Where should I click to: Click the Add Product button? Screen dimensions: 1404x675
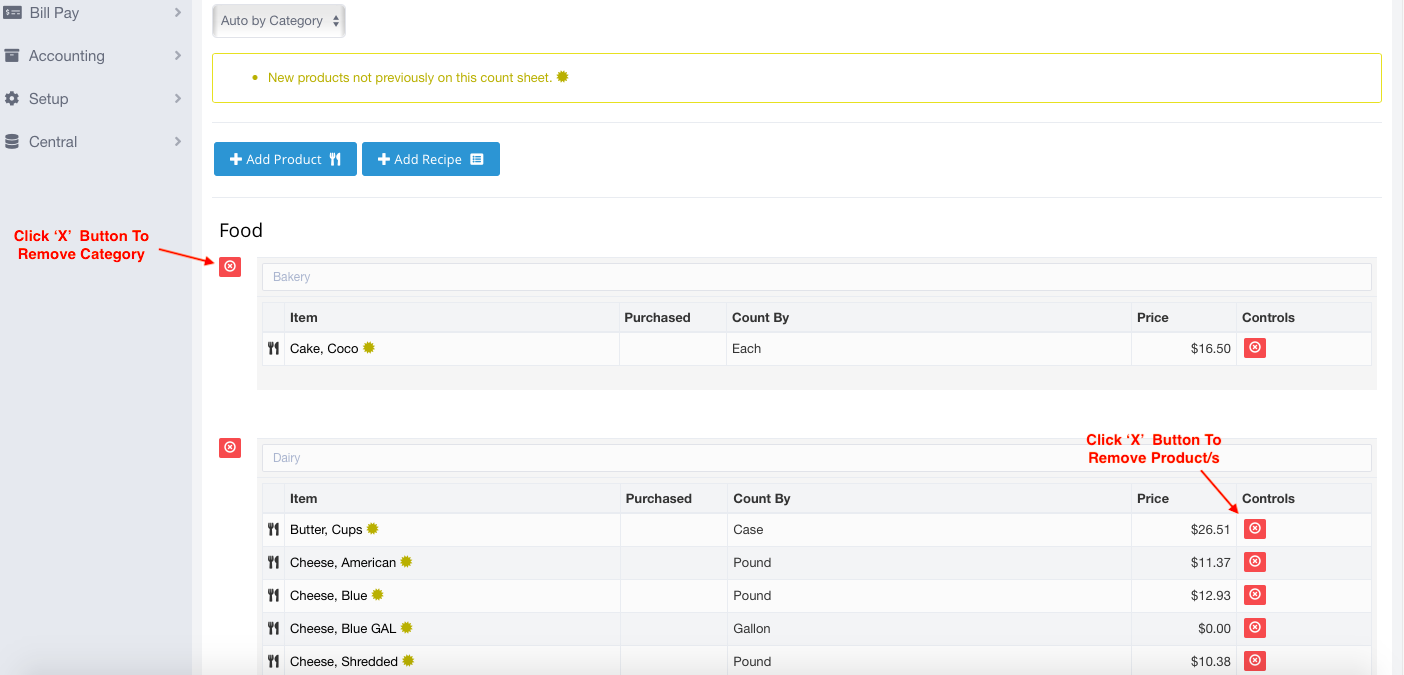point(285,159)
